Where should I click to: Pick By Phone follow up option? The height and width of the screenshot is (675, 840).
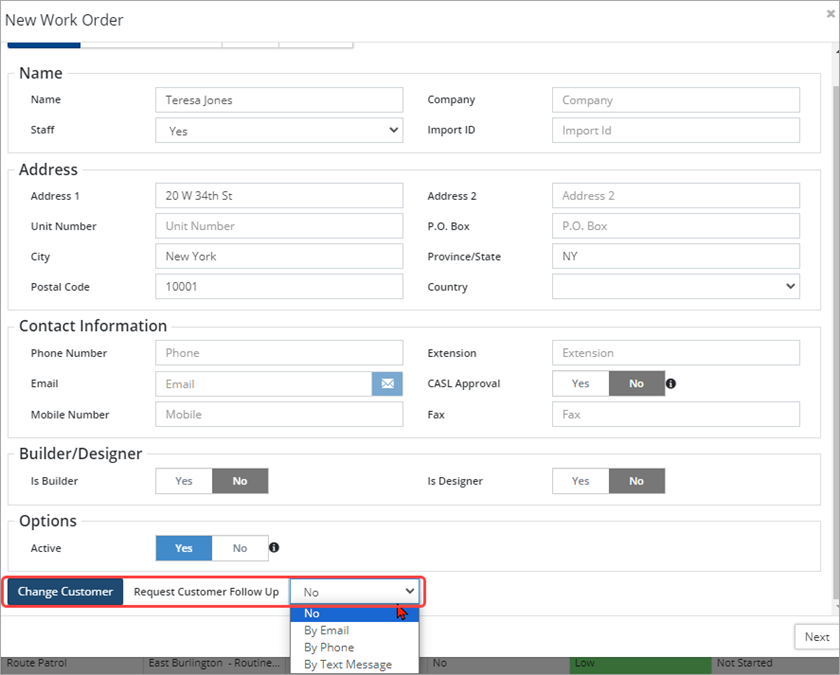[x=329, y=648]
